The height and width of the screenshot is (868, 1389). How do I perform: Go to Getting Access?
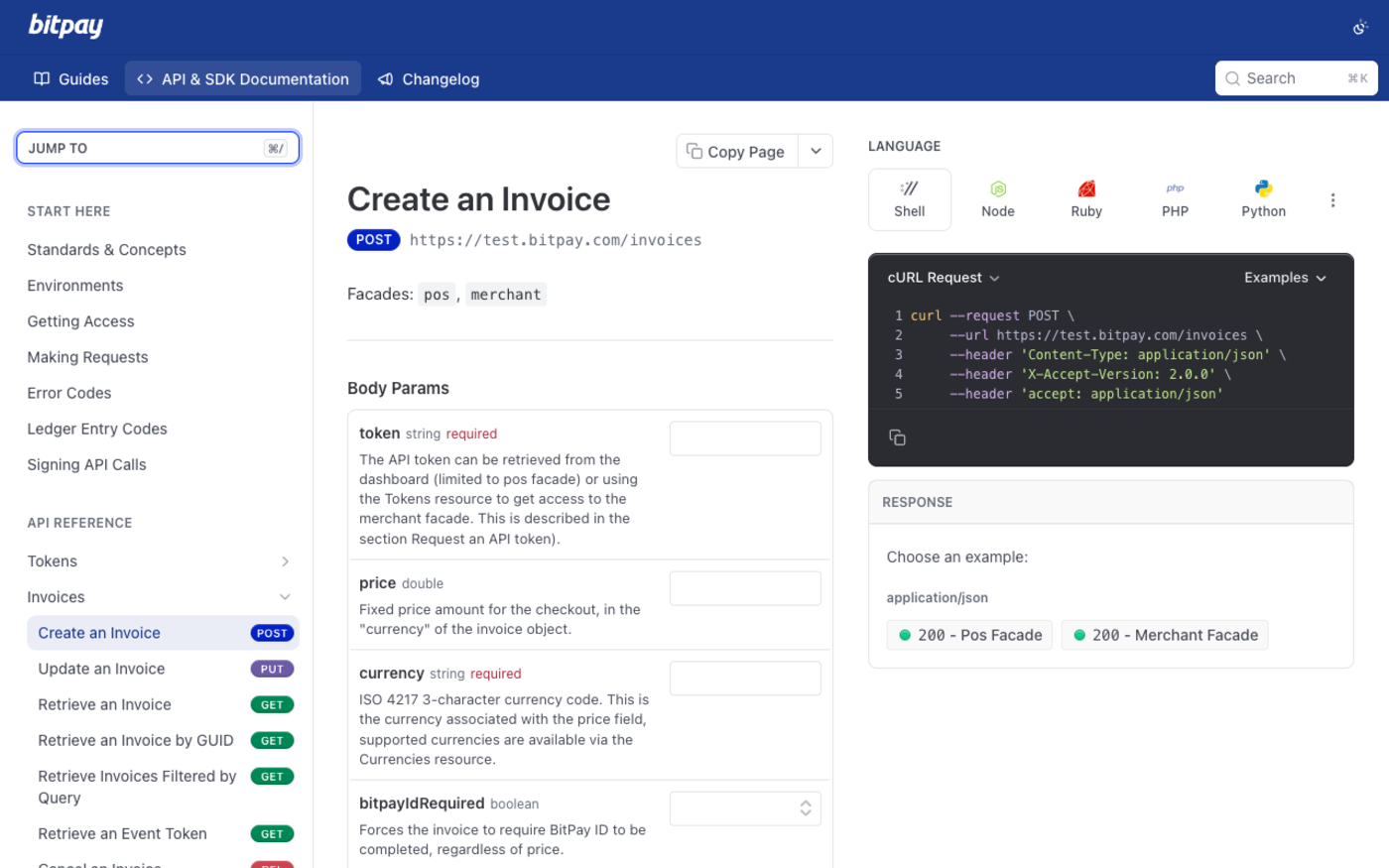80,321
